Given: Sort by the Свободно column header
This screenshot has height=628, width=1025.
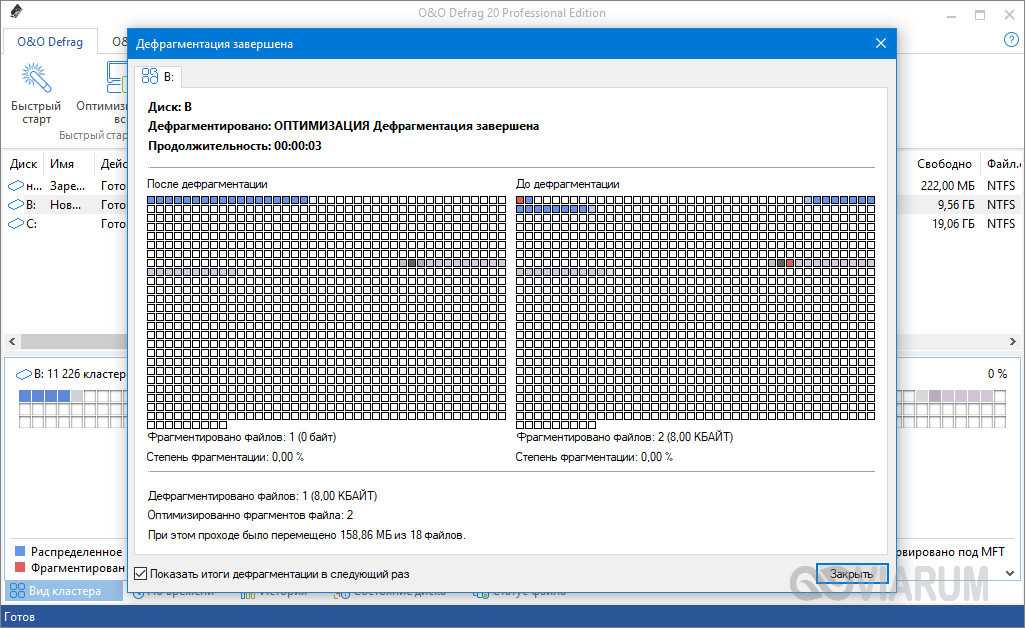Looking at the screenshot, I should pyautogui.click(x=944, y=164).
